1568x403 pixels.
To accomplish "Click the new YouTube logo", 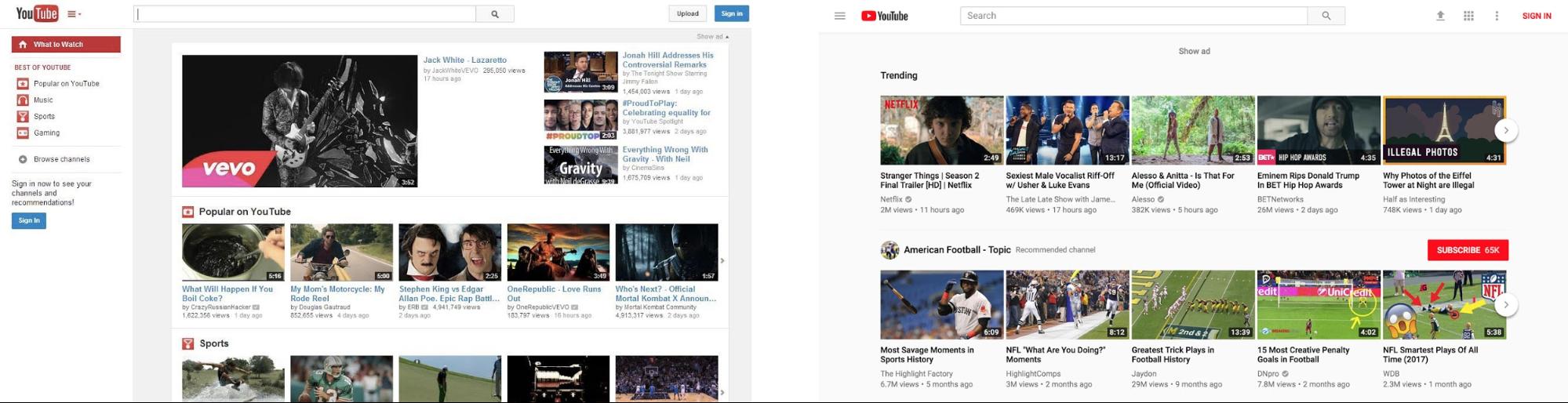I will coord(885,16).
